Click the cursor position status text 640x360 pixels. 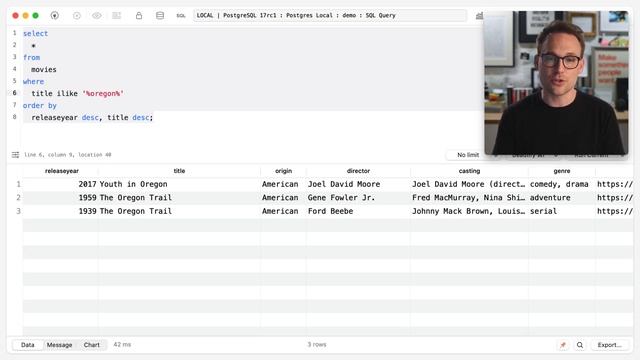68,155
